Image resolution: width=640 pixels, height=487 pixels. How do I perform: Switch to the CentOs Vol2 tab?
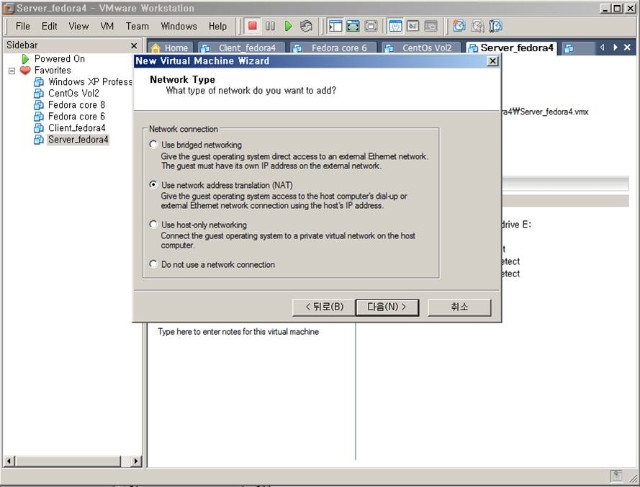(422, 48)
